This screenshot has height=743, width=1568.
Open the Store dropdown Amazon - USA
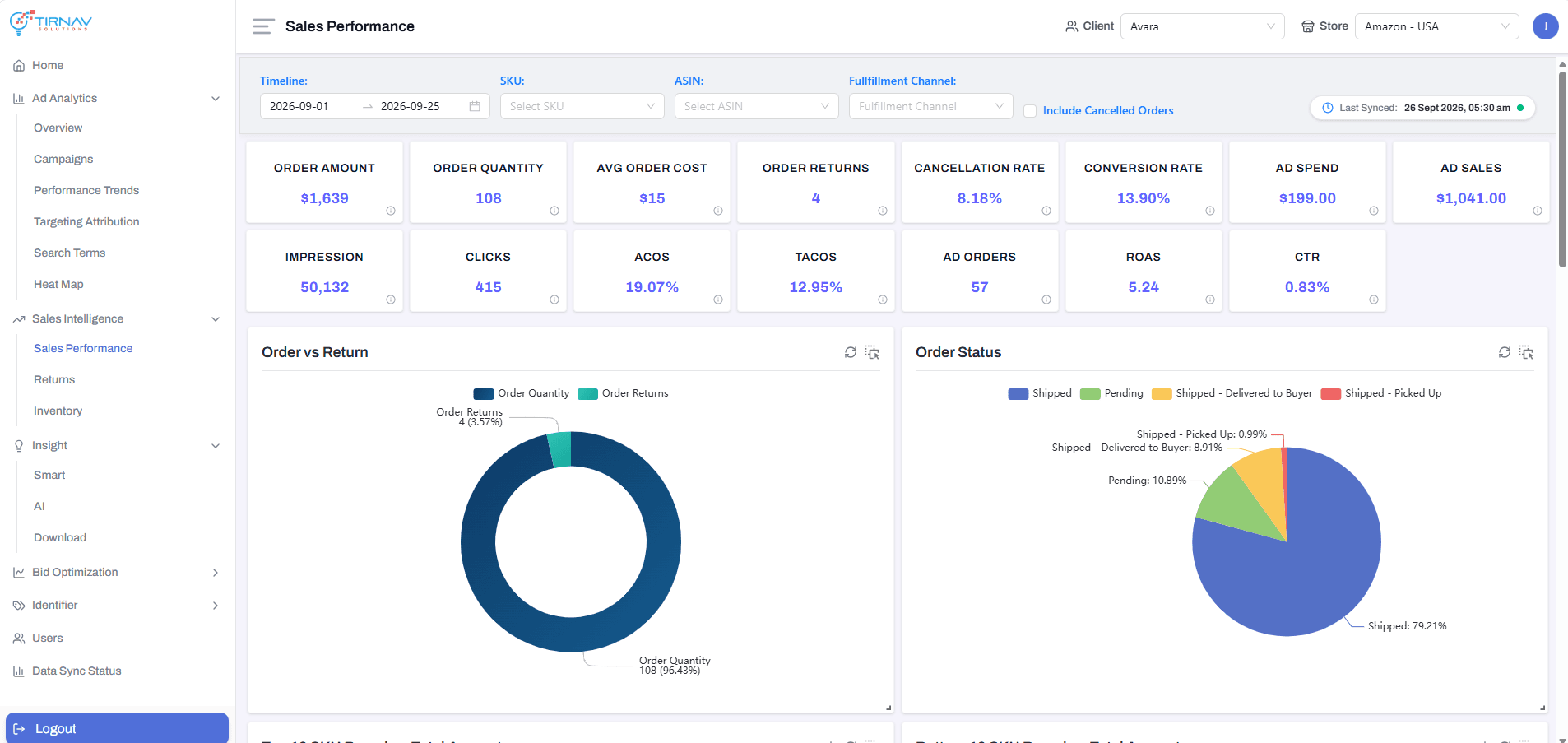tap(1436, 26)
